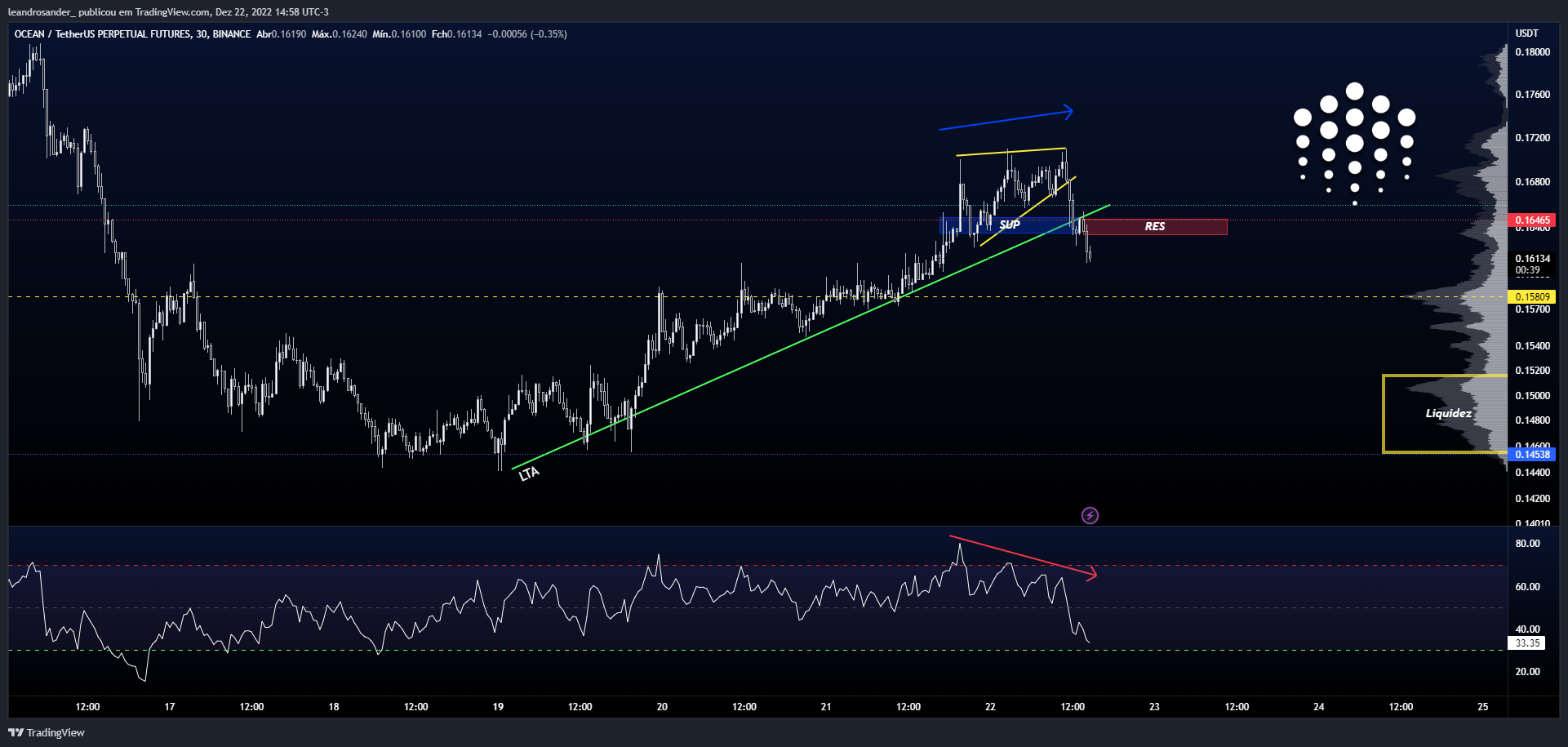
Task: Click the 0.14800 price axis label
Action: 1532,420
